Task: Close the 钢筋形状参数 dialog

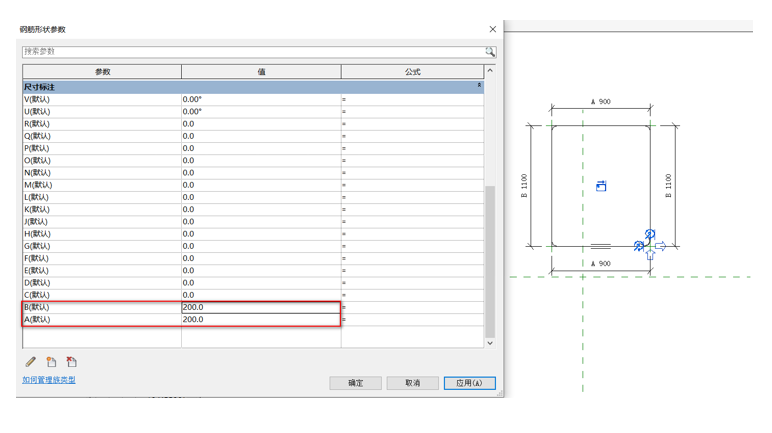Action: 492,30
